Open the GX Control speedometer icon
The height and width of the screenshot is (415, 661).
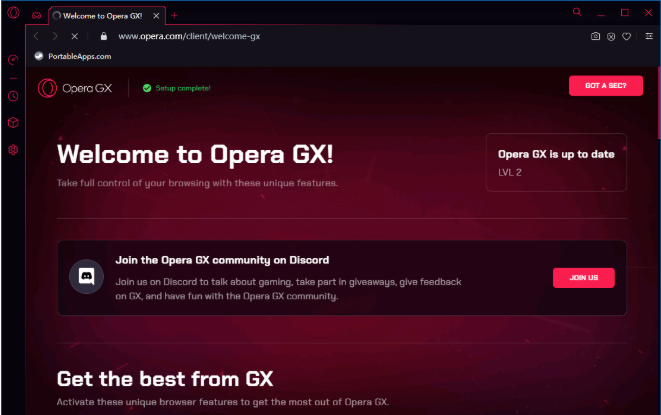click(x=13, y=59)
